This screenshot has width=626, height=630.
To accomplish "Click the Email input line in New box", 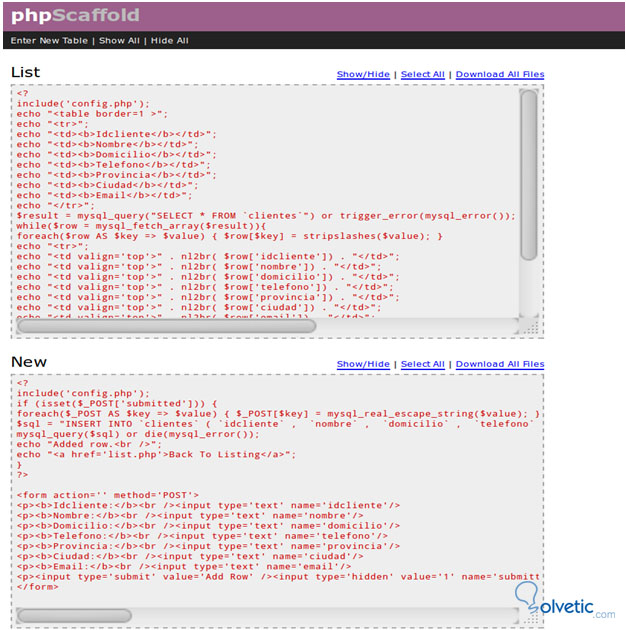I will pos(184,567).
